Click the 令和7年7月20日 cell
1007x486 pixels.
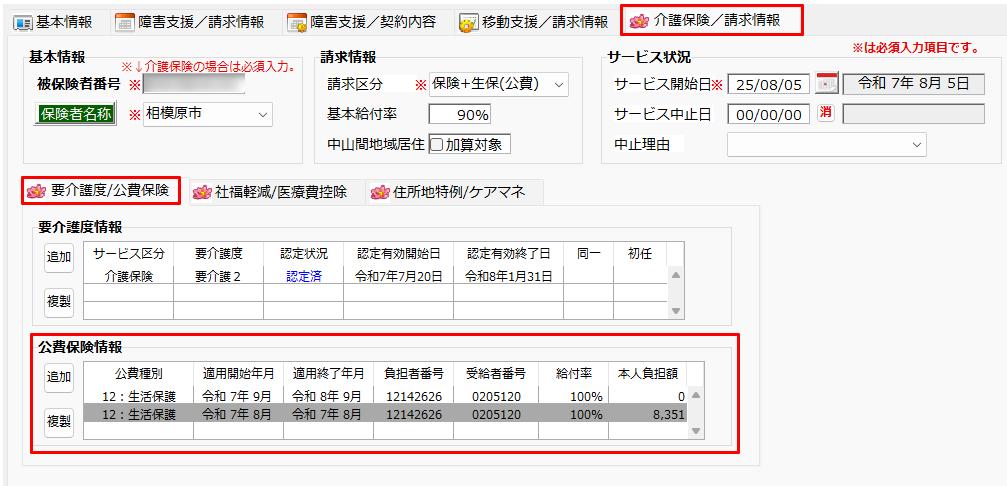tap(398, 276)
